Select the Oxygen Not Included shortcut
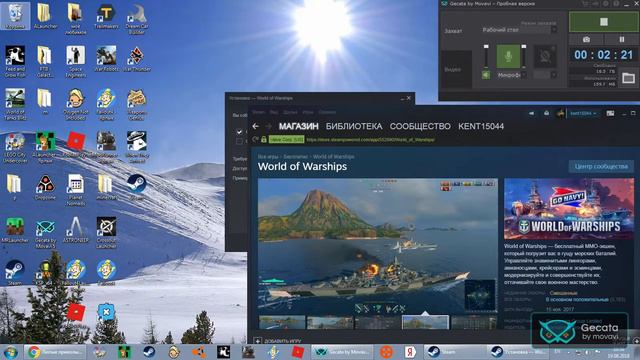 point(76,104)
